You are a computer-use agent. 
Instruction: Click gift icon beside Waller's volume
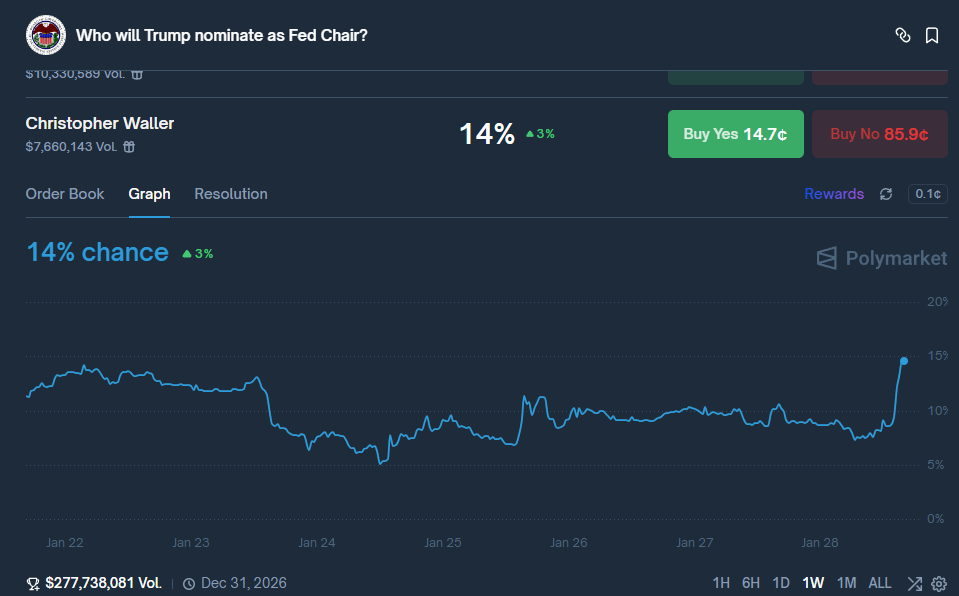coord(129,147)
